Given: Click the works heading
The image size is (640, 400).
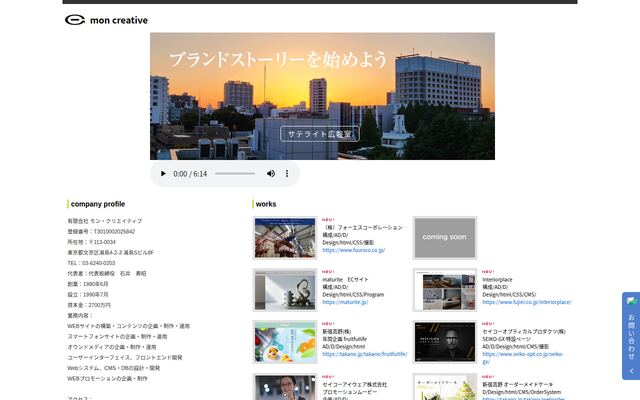Looking at the screenshot, I should pos(266,204).
